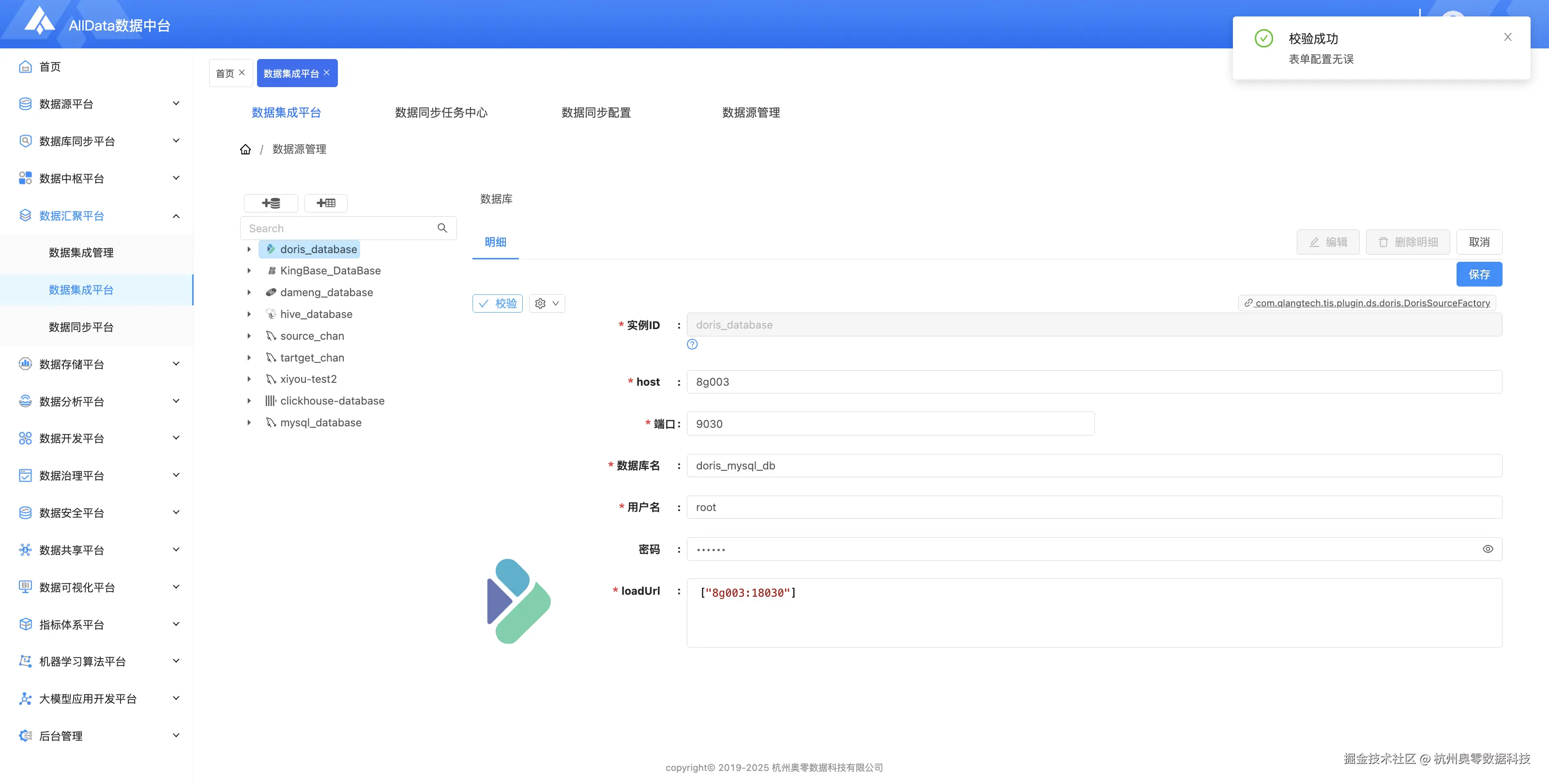Switch to 数据同步任务中心 tab
Image resolution: width=1549 pixels, height=784 pixels.
point(441,112)
